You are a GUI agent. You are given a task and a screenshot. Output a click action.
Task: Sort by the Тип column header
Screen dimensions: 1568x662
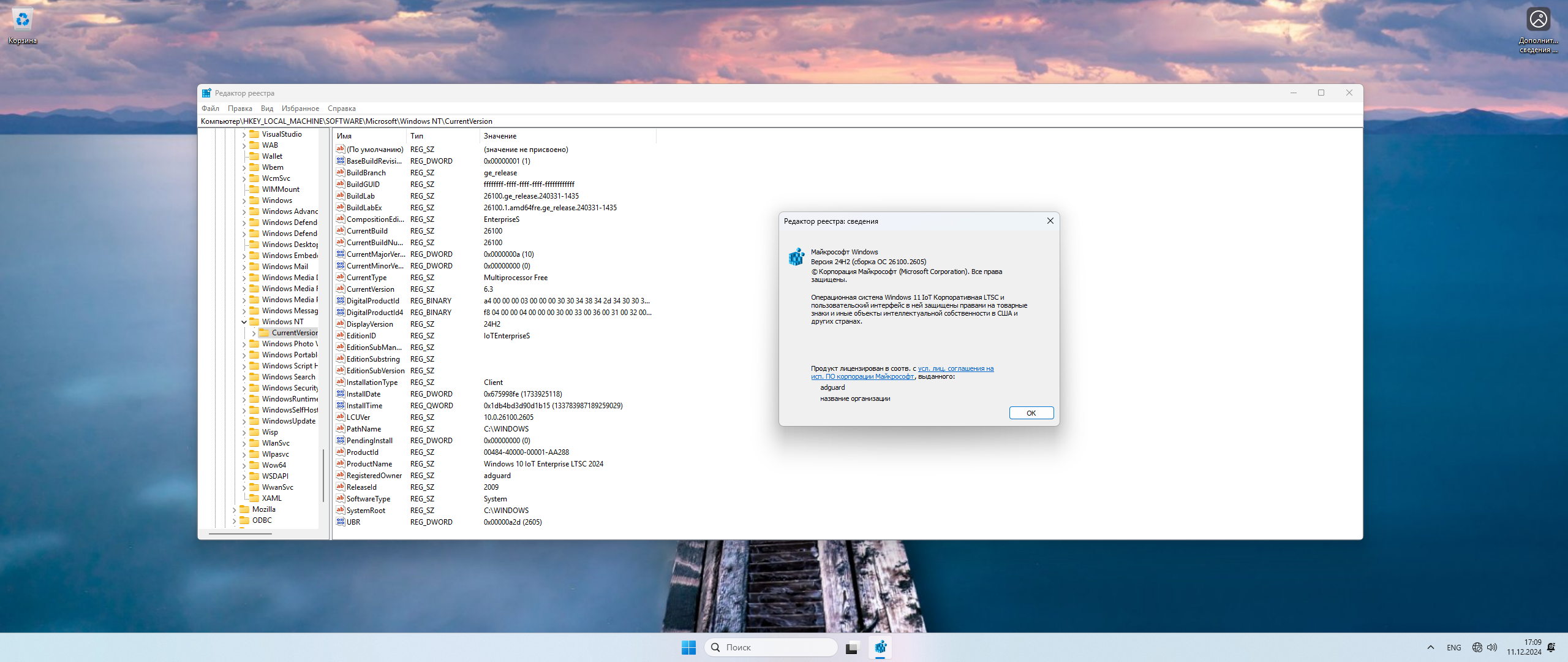point(443,136)
